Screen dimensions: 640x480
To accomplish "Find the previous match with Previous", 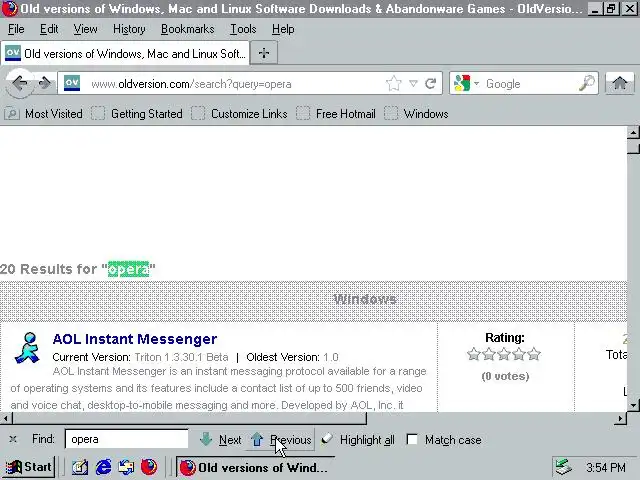I will coord(280,440).
